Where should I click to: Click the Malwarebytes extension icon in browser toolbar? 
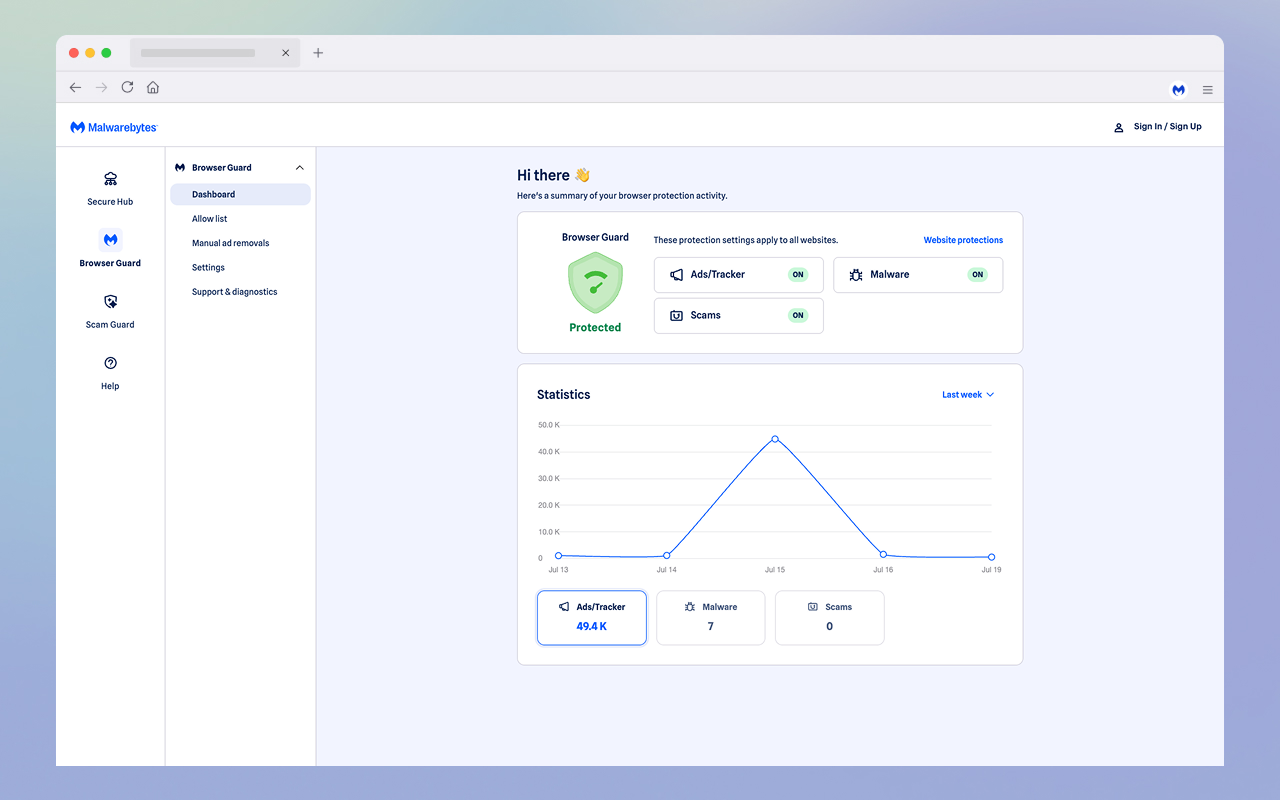[1179, 89]
